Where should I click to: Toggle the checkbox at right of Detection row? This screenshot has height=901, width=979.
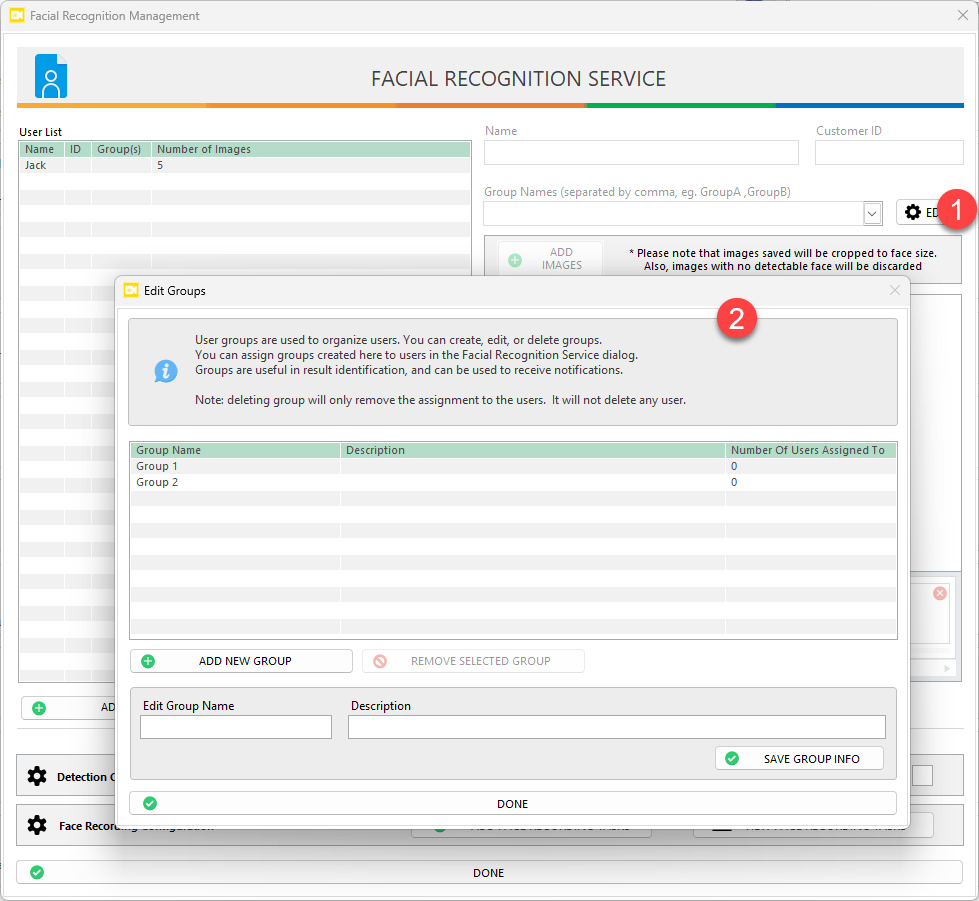tap(922, 775)
